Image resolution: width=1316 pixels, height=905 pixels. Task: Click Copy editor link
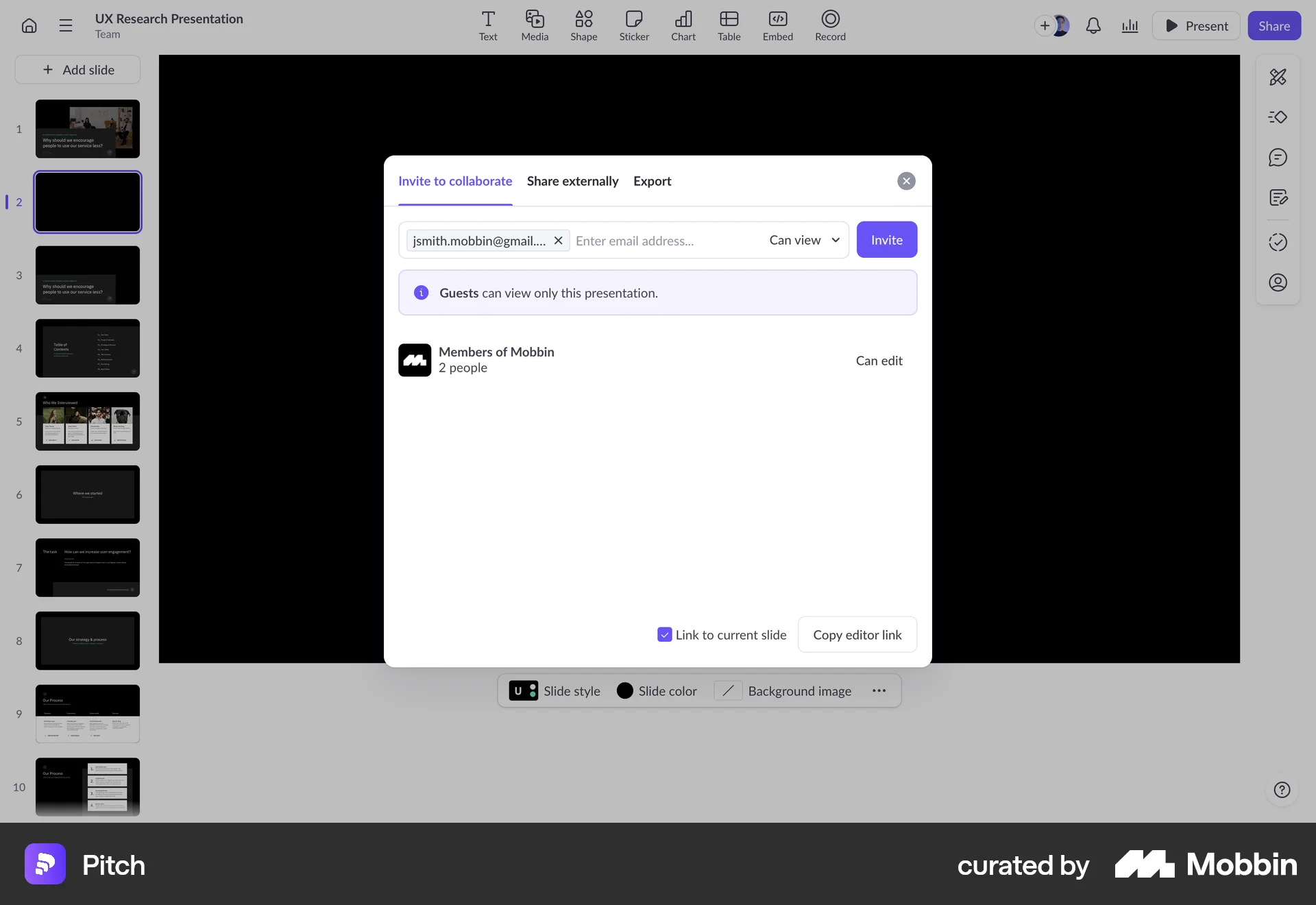coord(857,634)
